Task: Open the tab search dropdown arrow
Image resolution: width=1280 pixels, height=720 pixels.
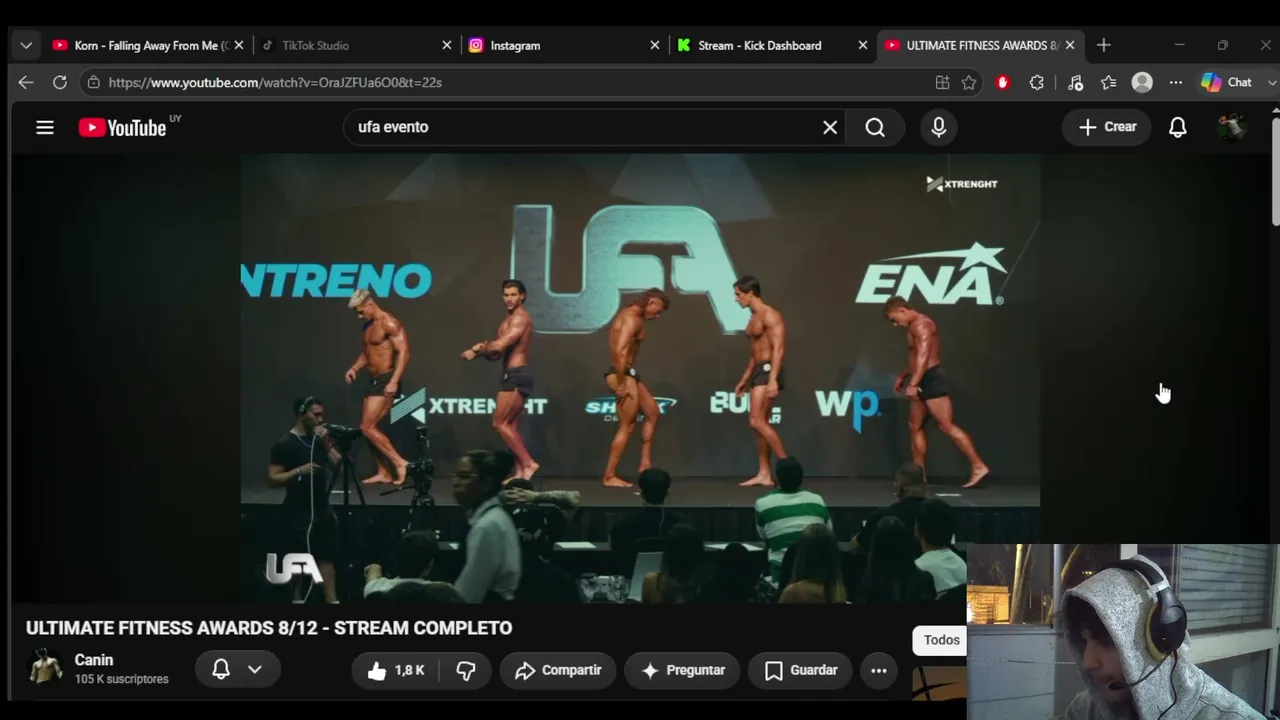Action: pyautogui.click(x=26, y=45)
